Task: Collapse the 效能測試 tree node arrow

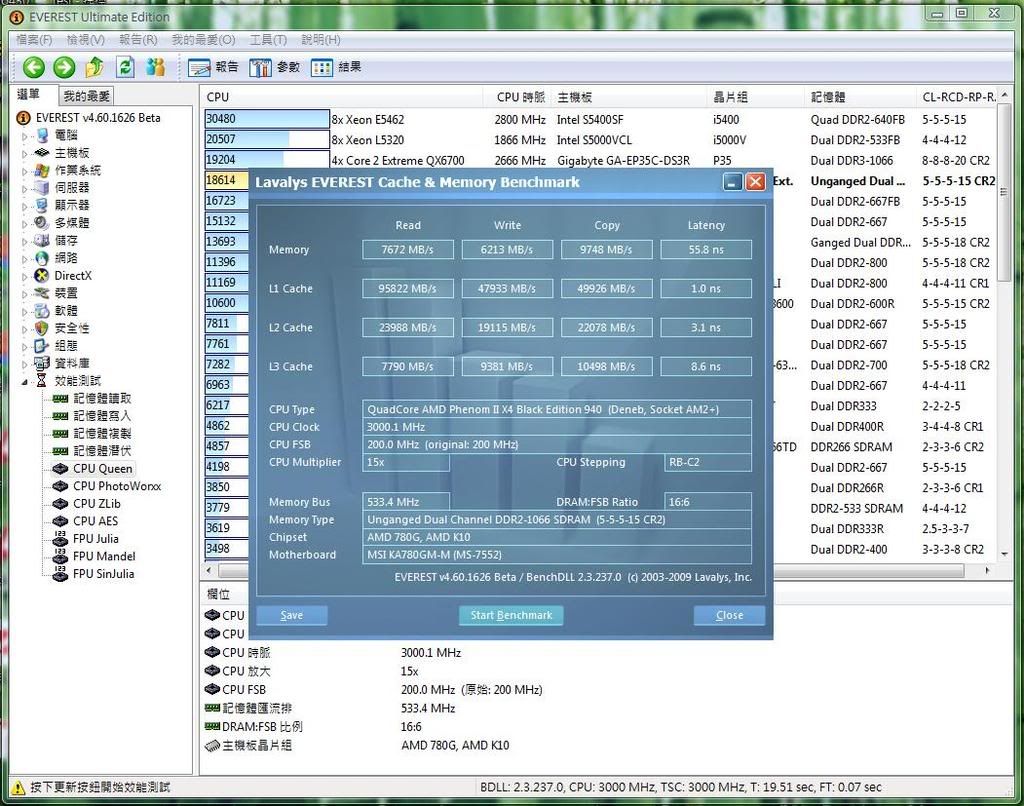Action: 25,382
